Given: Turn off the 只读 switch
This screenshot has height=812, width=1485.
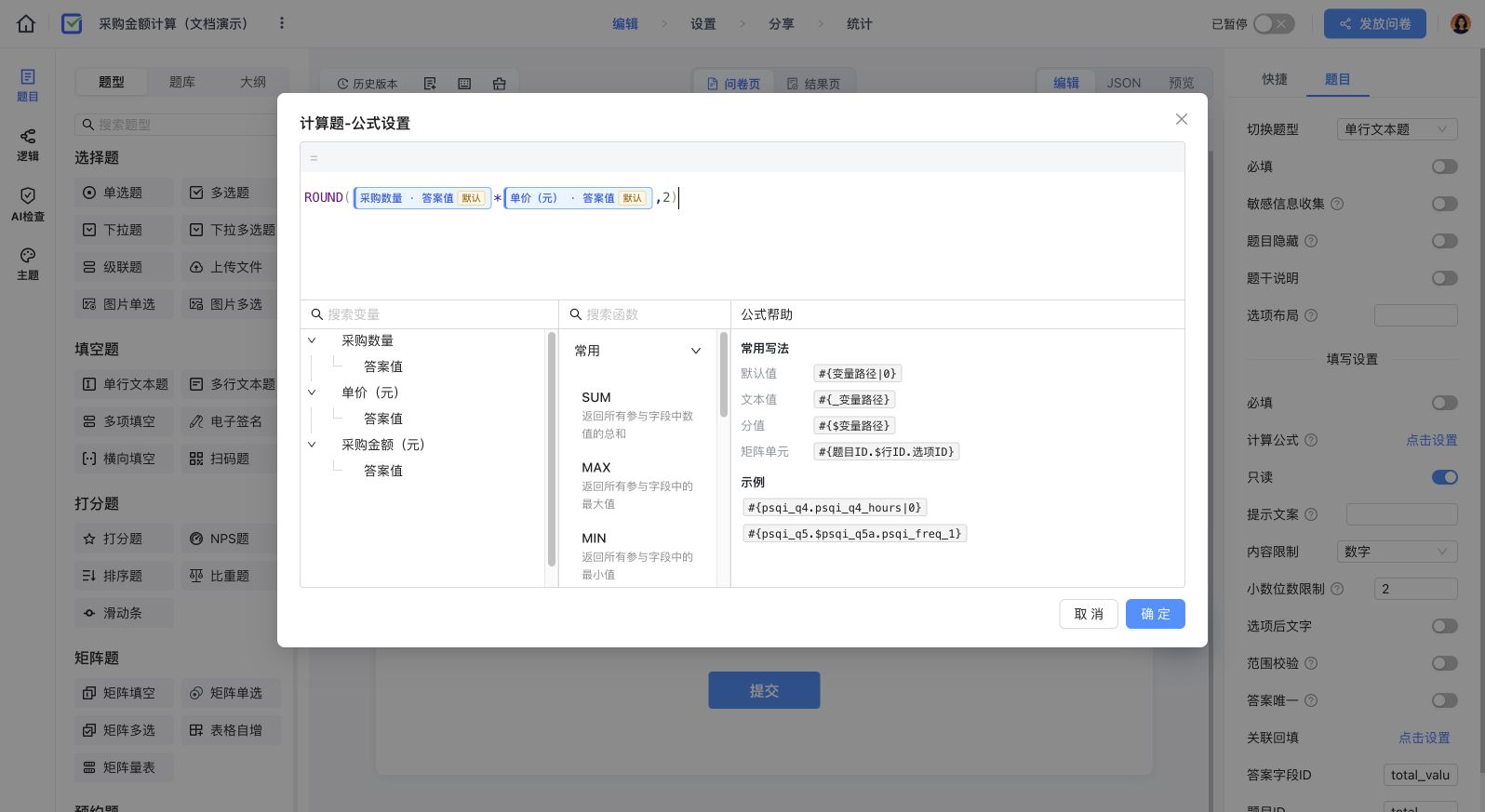Looking at the screenshot, I should point(1445,477).
